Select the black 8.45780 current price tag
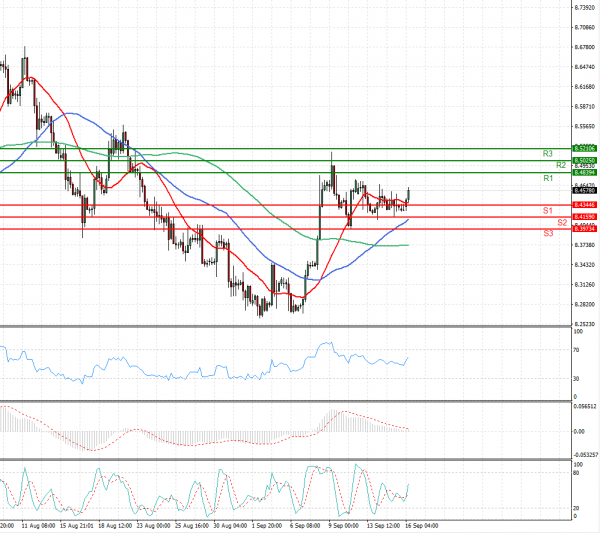The height and width of the screenshot is (533, 600). click(x=585, y=190)
